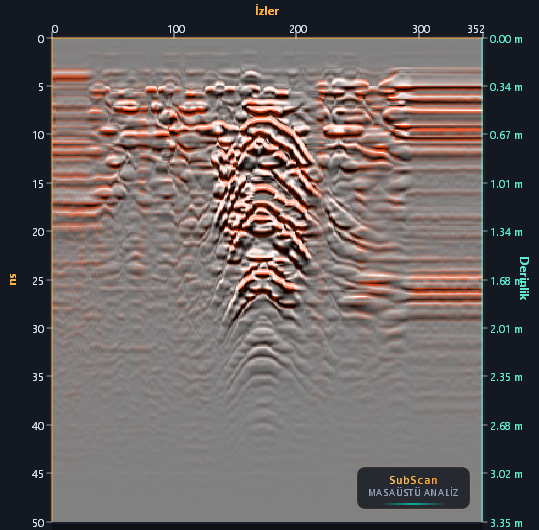The image size is (539, 530).
Task: Click depth label "3.02 m"
Action: tap(506, 474)
